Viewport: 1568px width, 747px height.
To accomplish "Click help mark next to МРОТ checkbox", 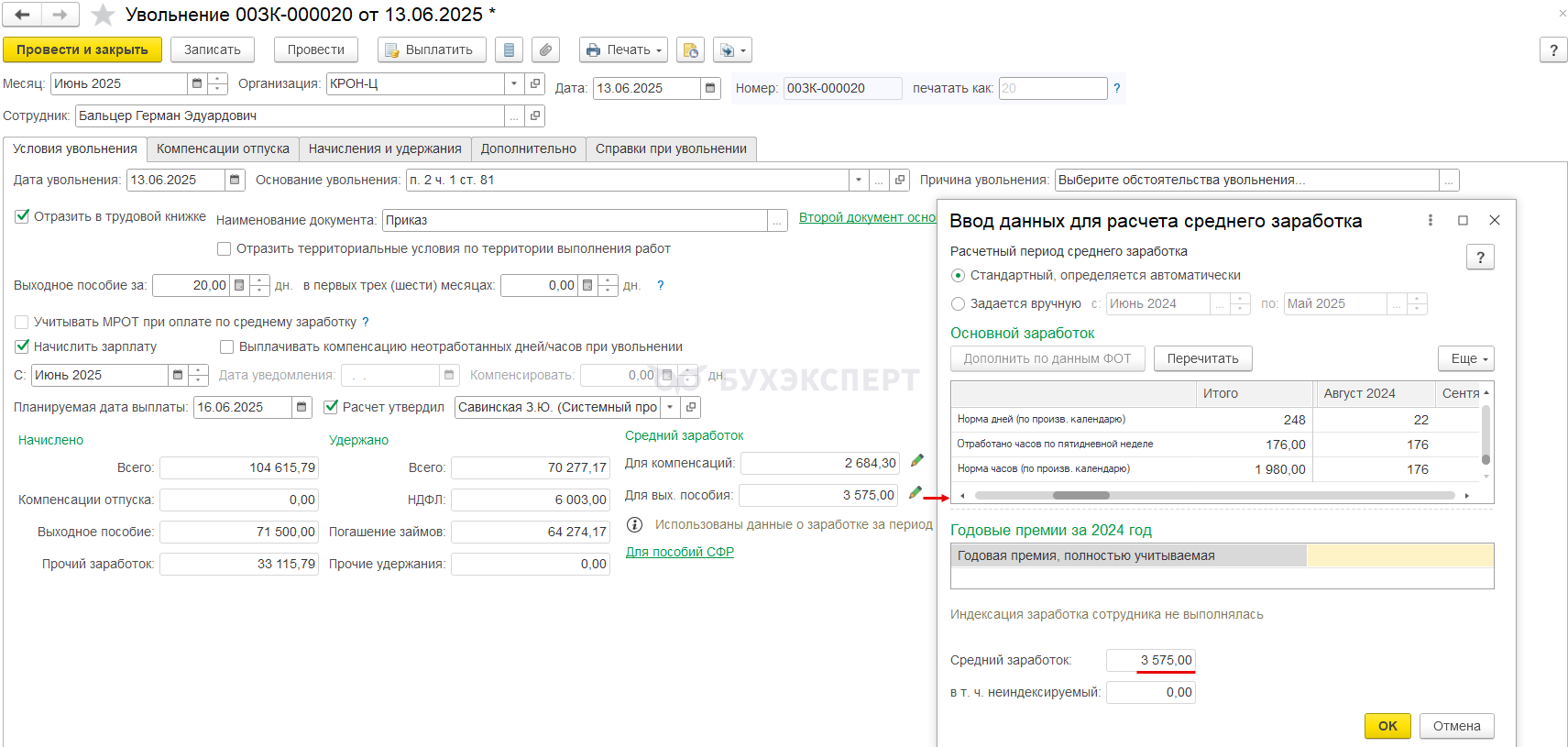I will point(366,322).
